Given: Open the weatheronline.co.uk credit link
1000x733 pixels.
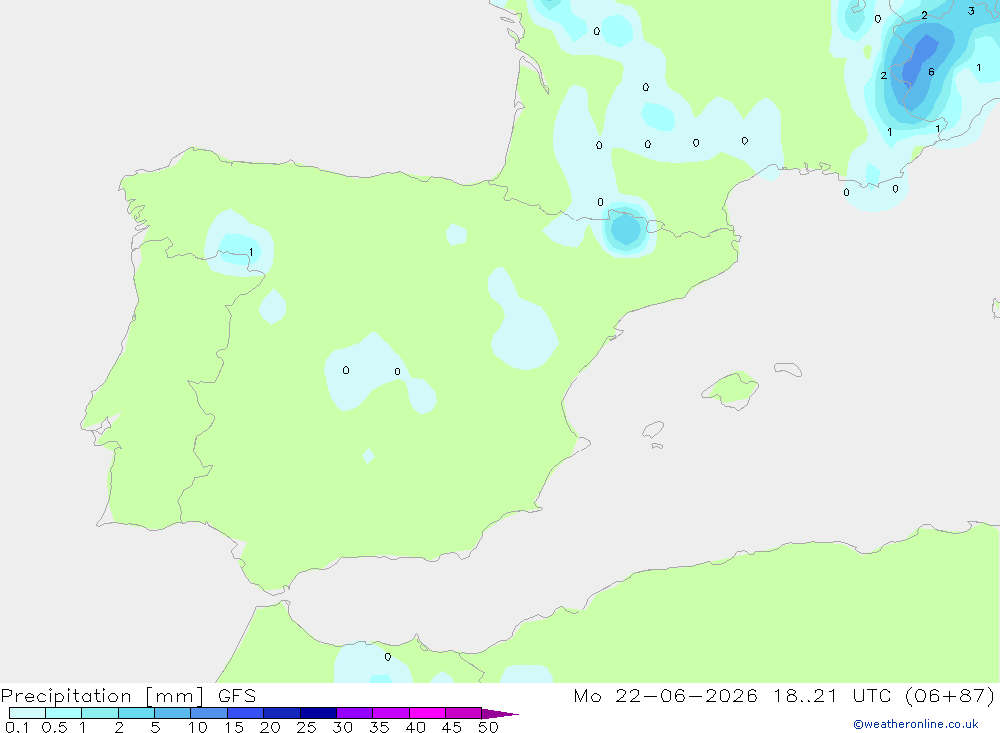Looking at the screenshot, I should tap(916, 724).
